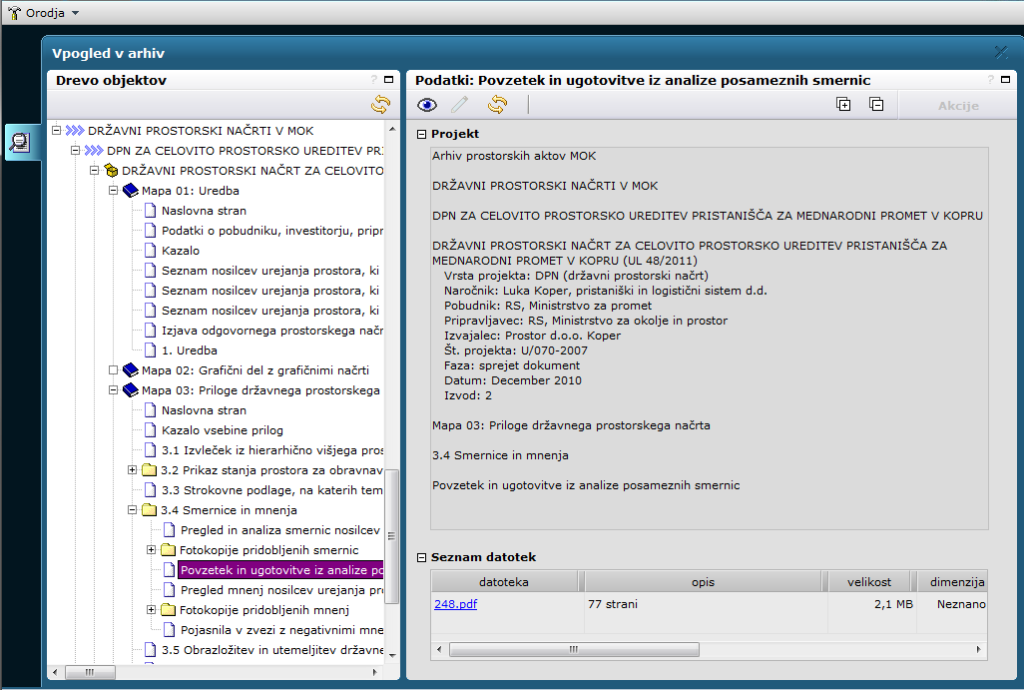1024x690 pixels.
Task: Click the Akcije button
Action: click(x=958, y=105)
